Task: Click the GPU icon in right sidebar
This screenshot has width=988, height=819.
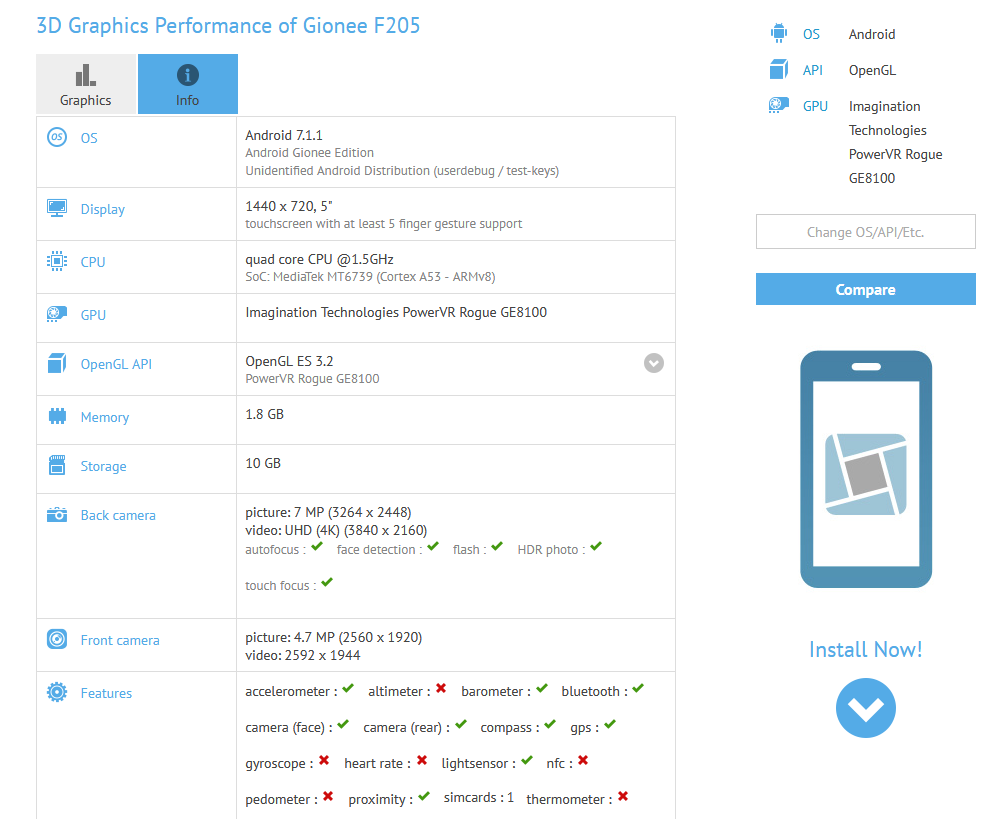Action: coord(779,105)
